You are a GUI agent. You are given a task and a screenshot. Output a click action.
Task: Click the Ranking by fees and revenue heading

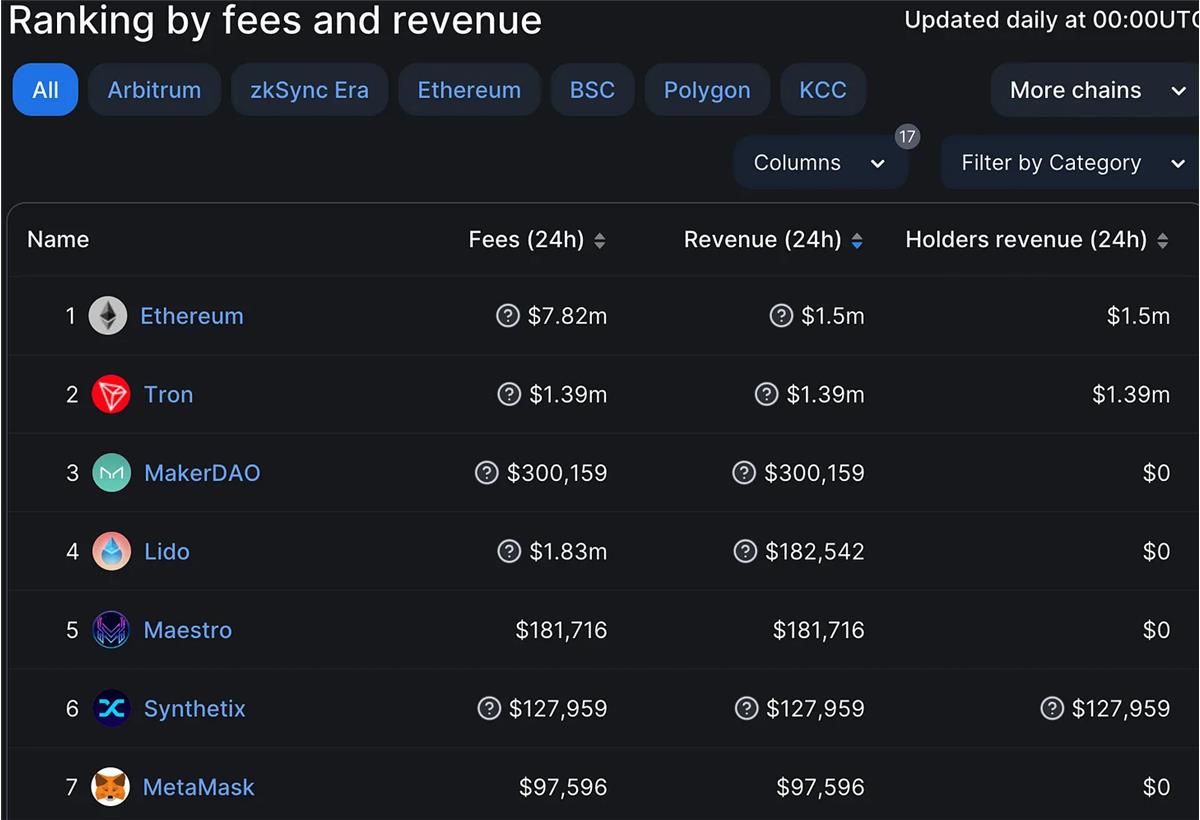pos(275,21)
